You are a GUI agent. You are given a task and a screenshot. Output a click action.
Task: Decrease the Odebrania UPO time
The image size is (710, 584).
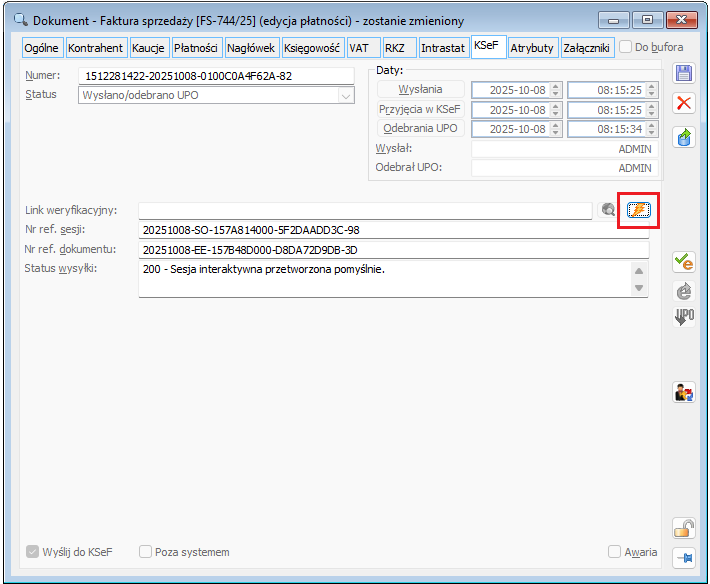652,133
